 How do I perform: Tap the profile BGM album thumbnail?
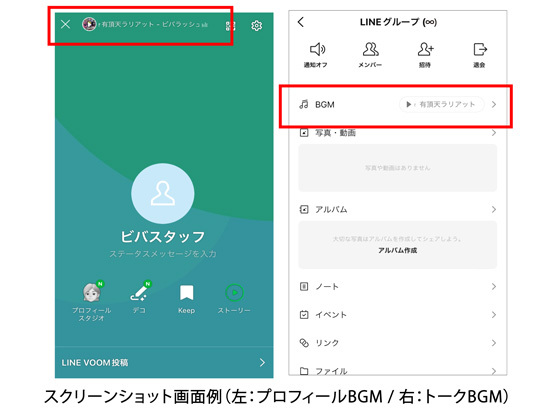89,24
